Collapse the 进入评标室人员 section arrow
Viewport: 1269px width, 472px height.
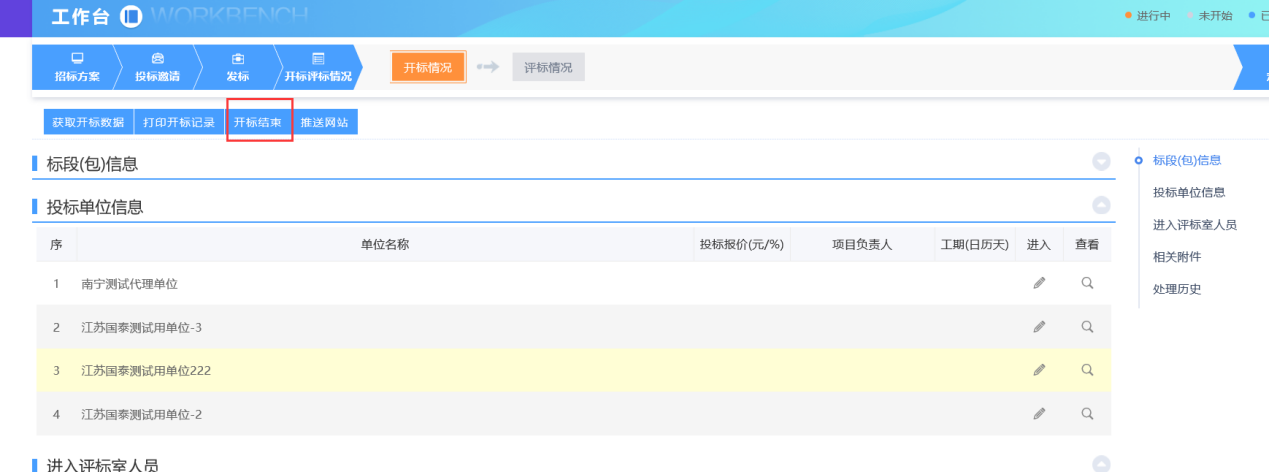(1101, 464)
